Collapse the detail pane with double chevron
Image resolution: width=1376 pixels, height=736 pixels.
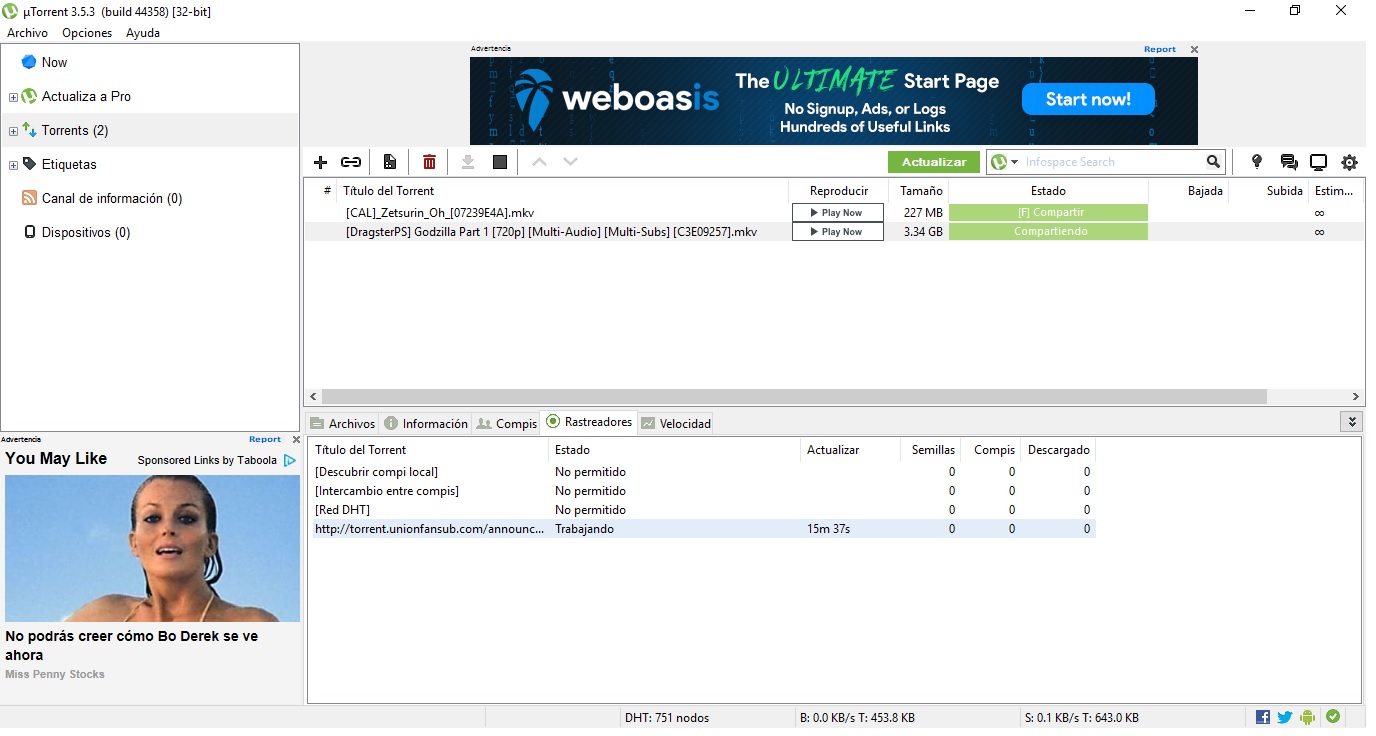1351,422
